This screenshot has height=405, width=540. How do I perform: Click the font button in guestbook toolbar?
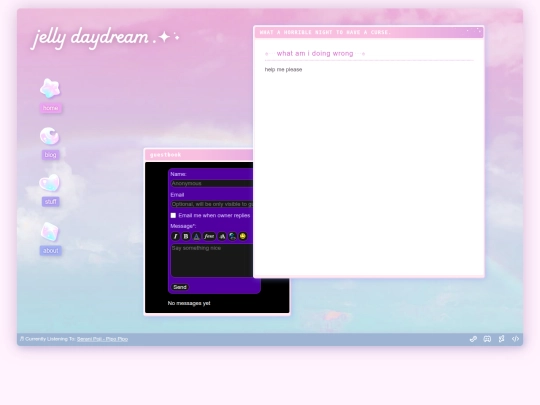click(x=209, y=236)
